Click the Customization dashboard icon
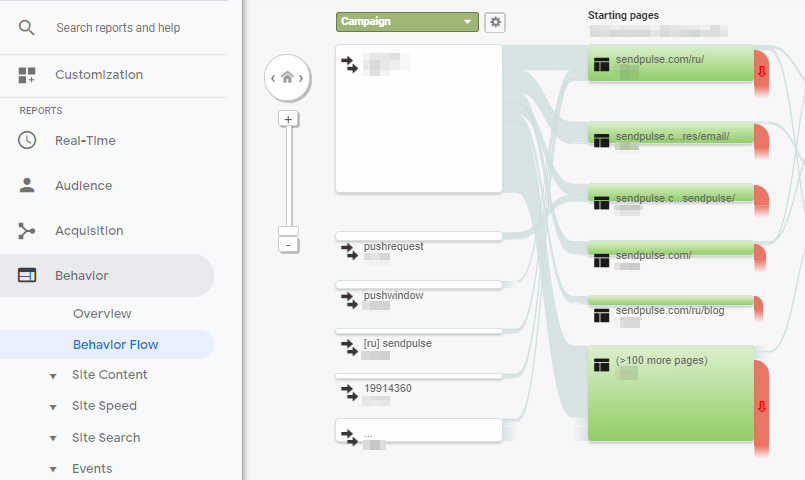 pos(27,75)
